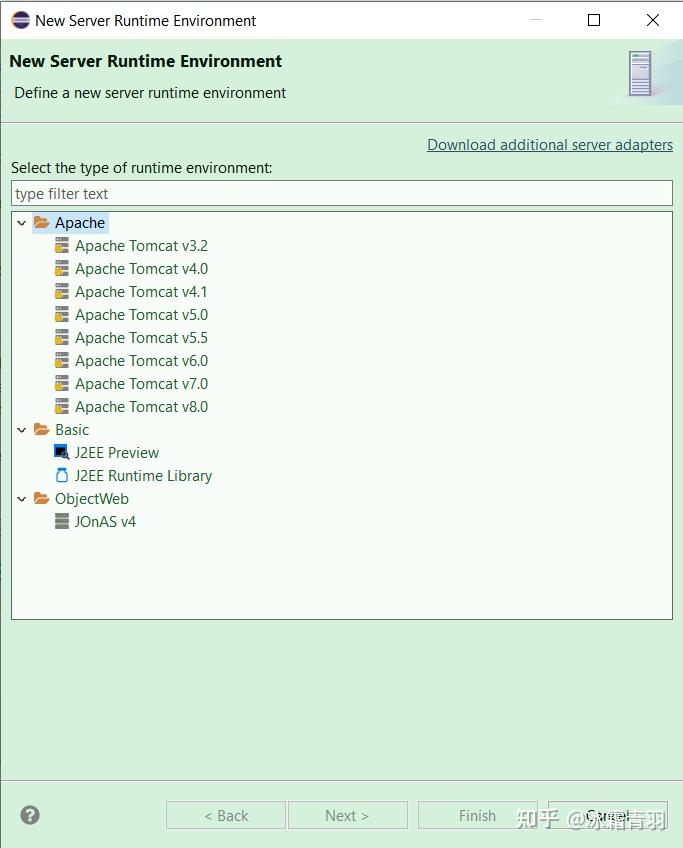Select the Apache category label
This screenshot has height=848, width=683.
point(79,223)
